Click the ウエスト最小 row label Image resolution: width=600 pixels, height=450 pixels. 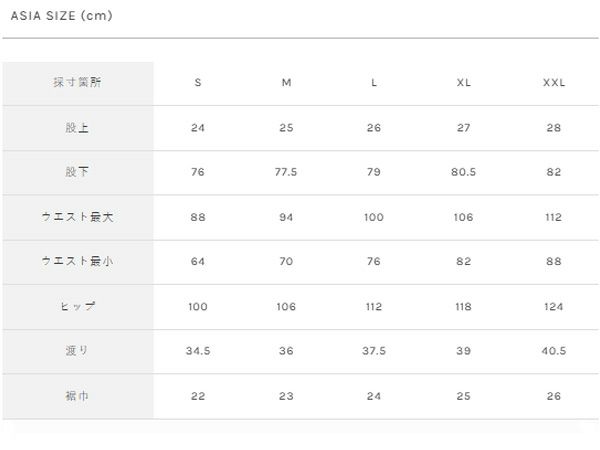click(x=77, y=261)
